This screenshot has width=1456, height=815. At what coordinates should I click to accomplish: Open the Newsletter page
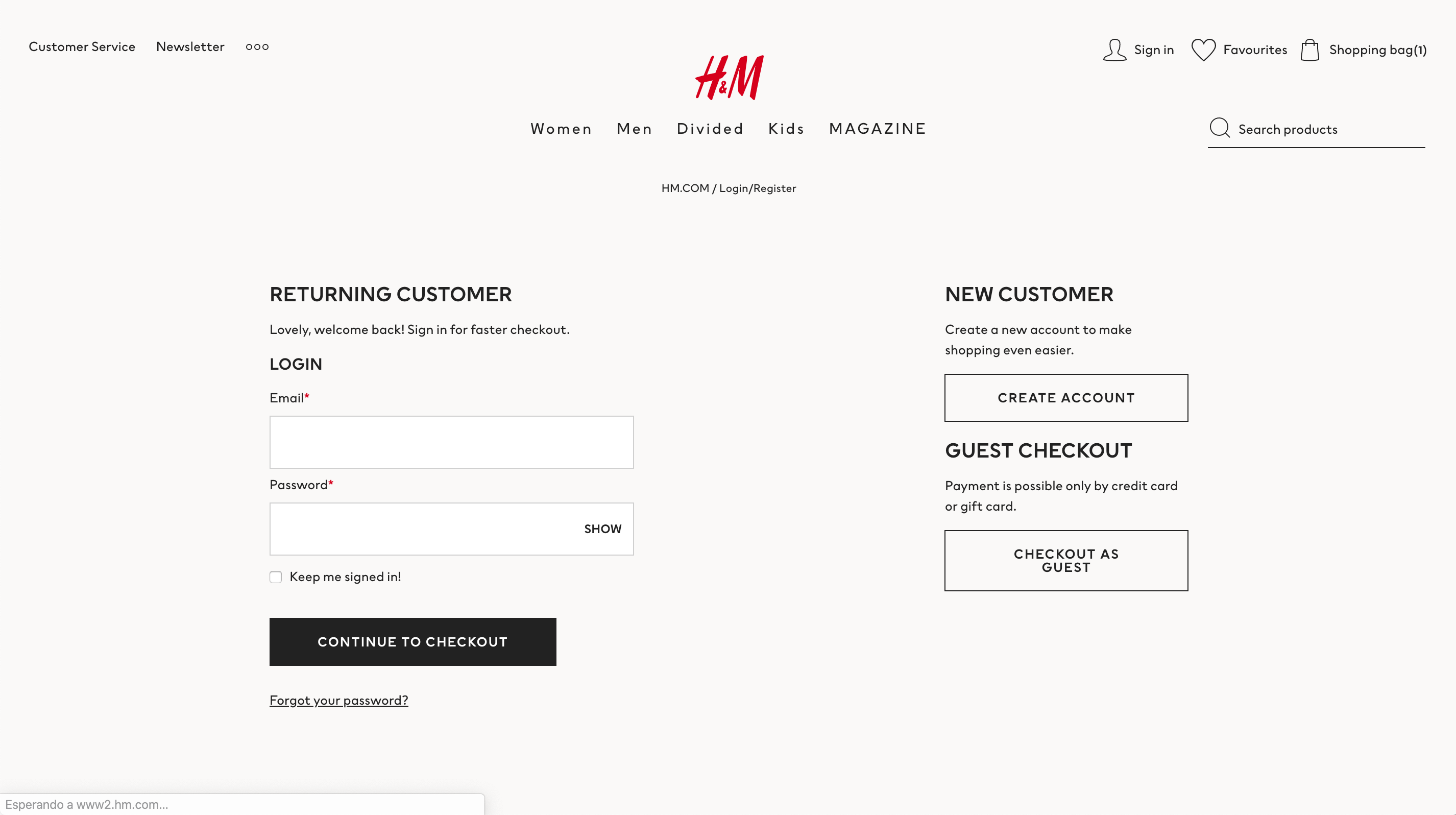coord(190,47)
